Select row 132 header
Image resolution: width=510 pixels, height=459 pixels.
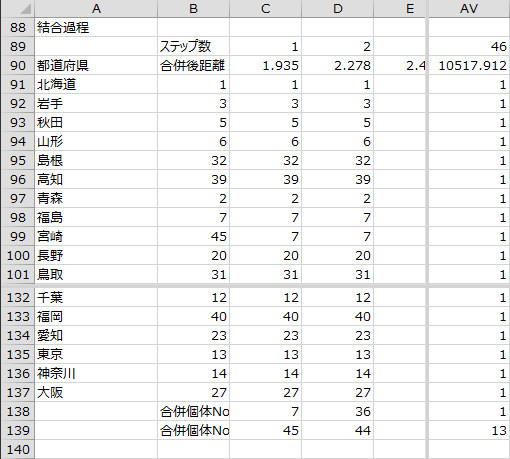(x=18, y=297)
